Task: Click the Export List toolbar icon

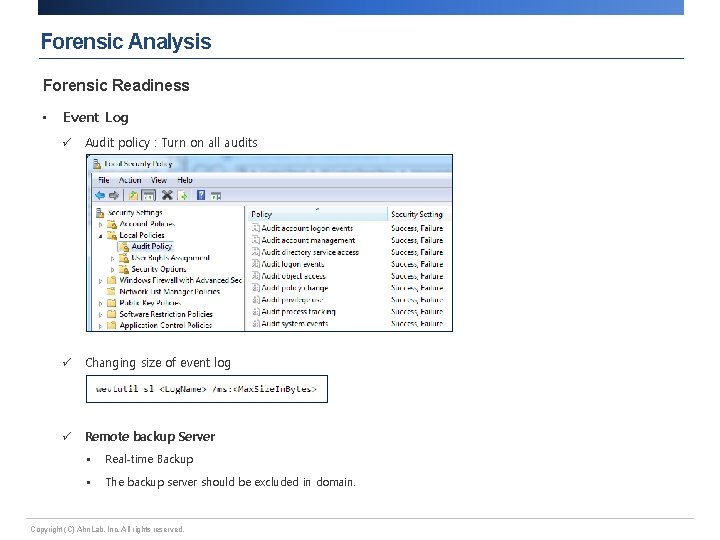Action: point(183,196)
